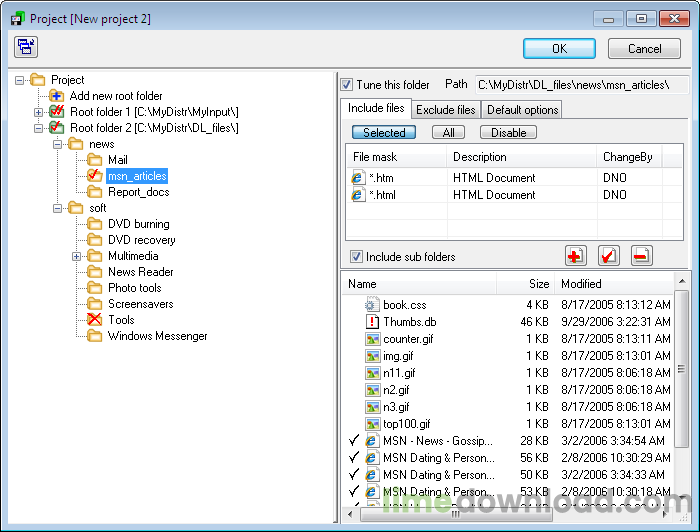The width and height of the screenshot is (700, 532).
Task: Click the horizontal scrollbar of file list
Action: [508, 515]
